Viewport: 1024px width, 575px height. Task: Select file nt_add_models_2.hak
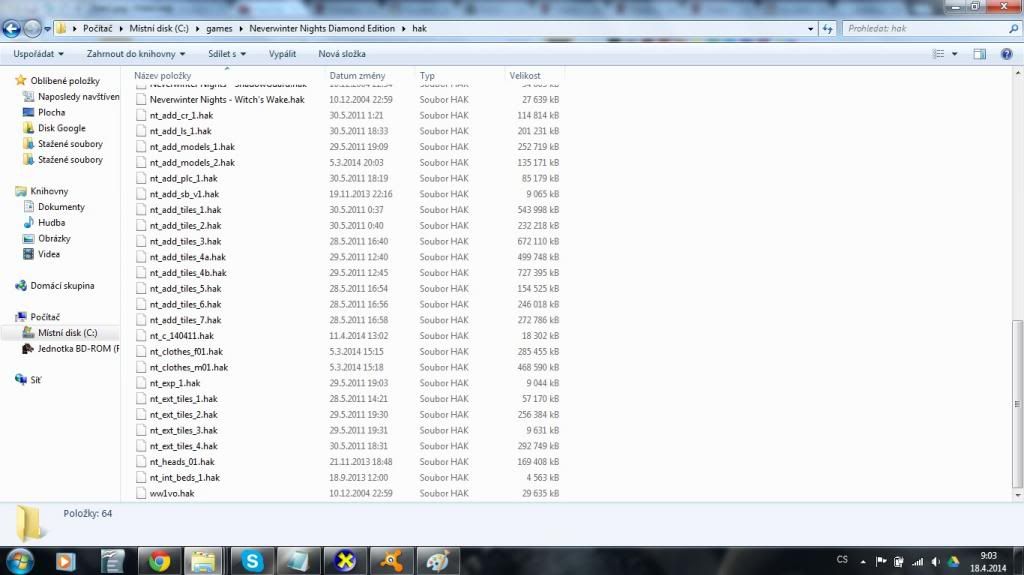pyautogui.click(x=192, y=163)
